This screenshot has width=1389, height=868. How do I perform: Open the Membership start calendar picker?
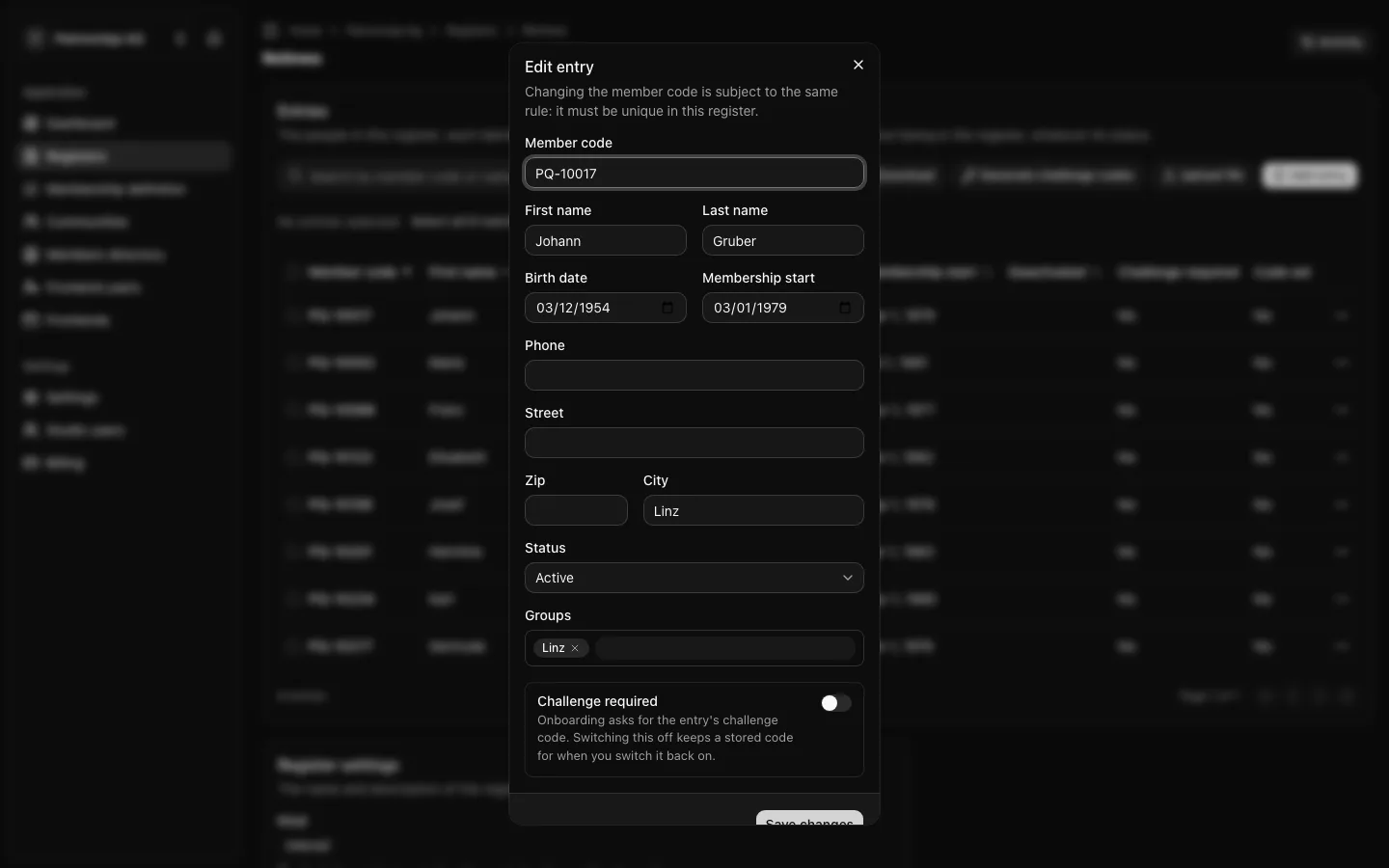[x=845, y=308]
